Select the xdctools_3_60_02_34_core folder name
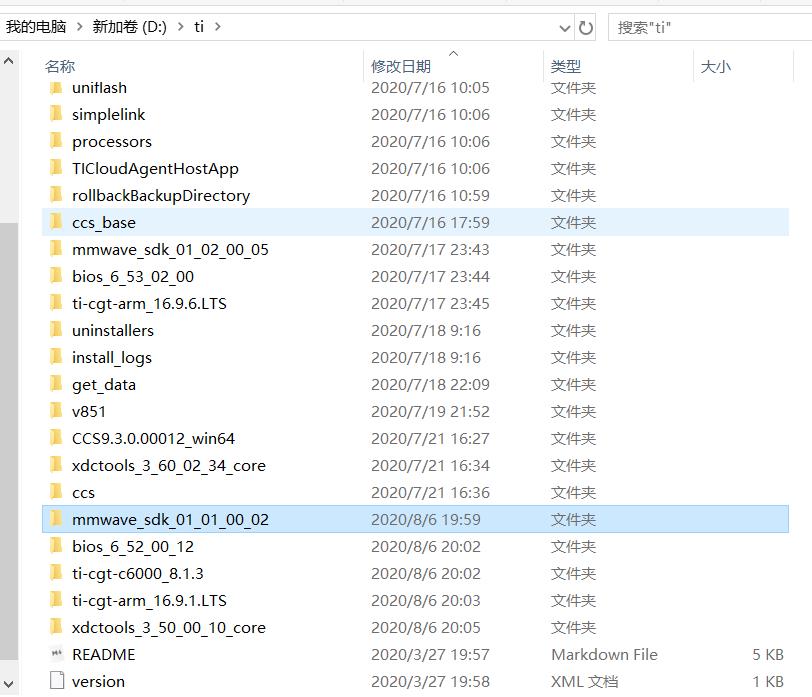 coord(169,466)
